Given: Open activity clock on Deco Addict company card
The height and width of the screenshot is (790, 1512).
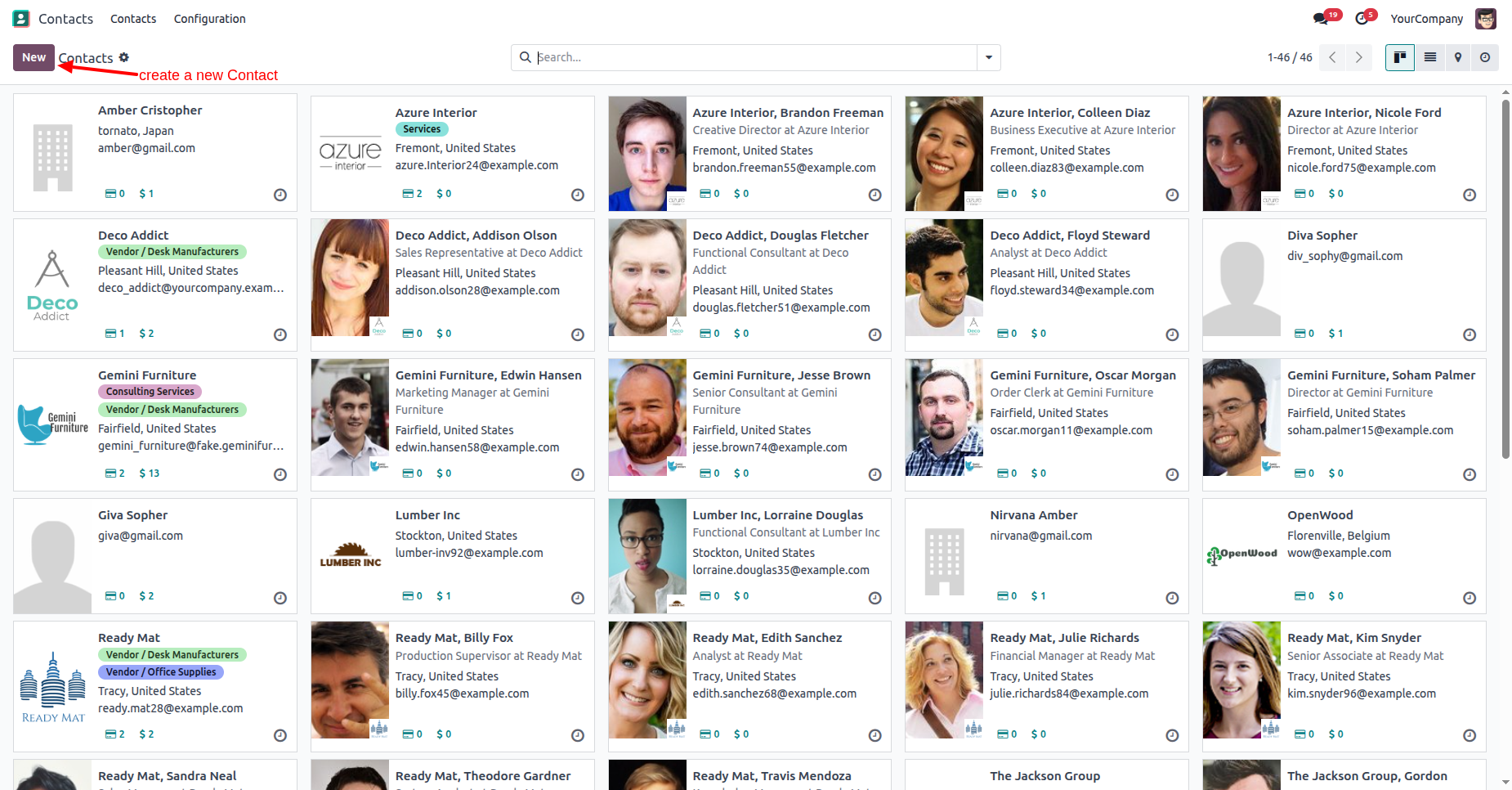Looking at the screenshot, I should (x=280, y=334).
